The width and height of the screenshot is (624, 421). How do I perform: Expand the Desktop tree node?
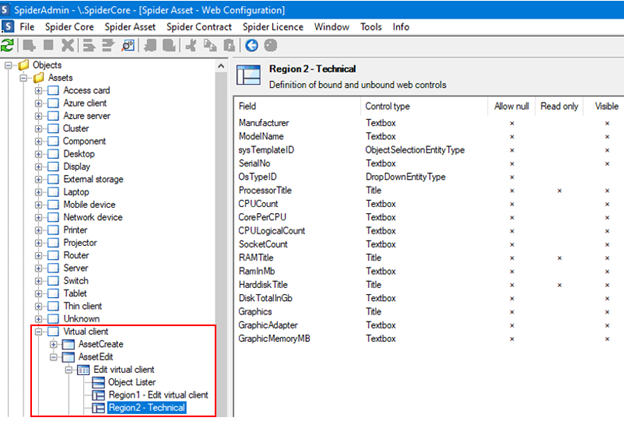point(39,154)
